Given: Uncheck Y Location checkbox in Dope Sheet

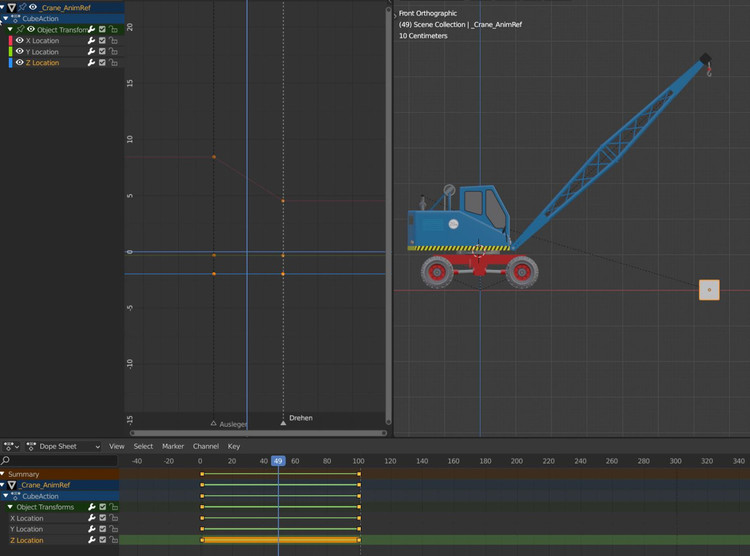Looking at the screenshot, I should (102, 529).
